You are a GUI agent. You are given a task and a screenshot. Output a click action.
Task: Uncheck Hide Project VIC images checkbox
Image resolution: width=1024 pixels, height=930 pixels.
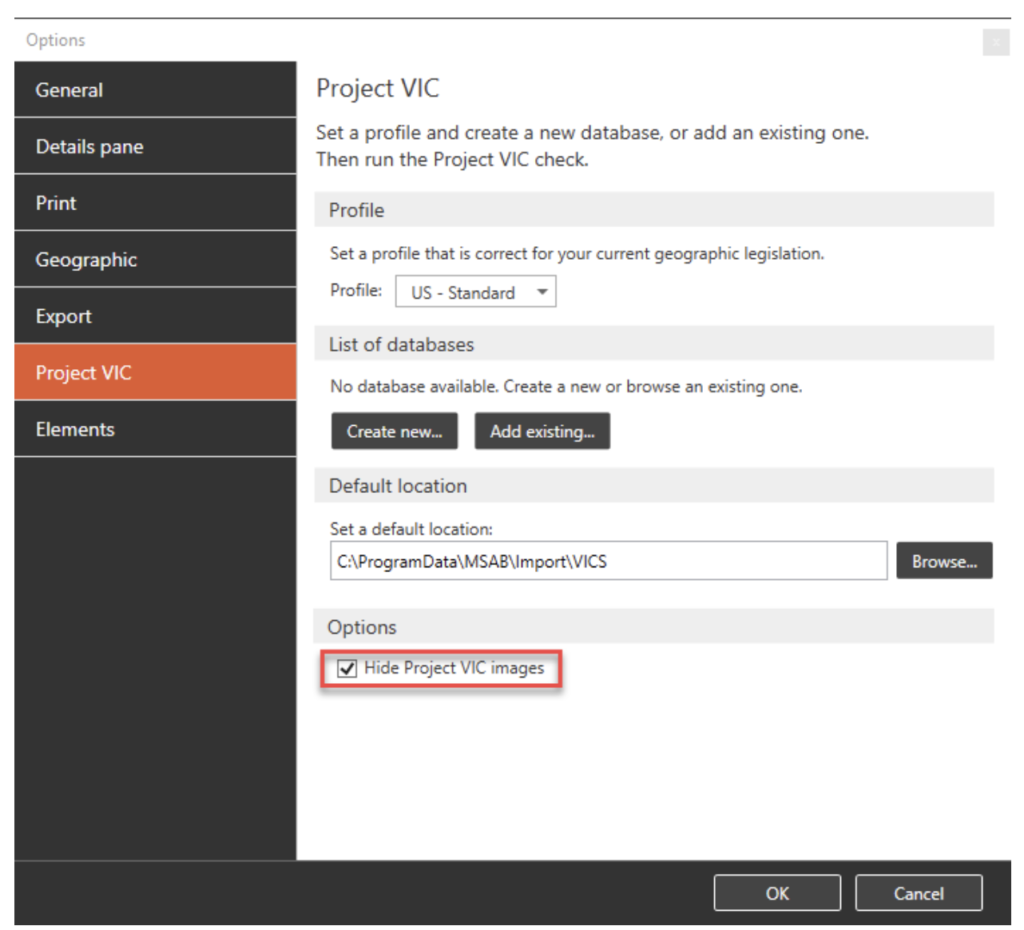[x=347, y=668]
